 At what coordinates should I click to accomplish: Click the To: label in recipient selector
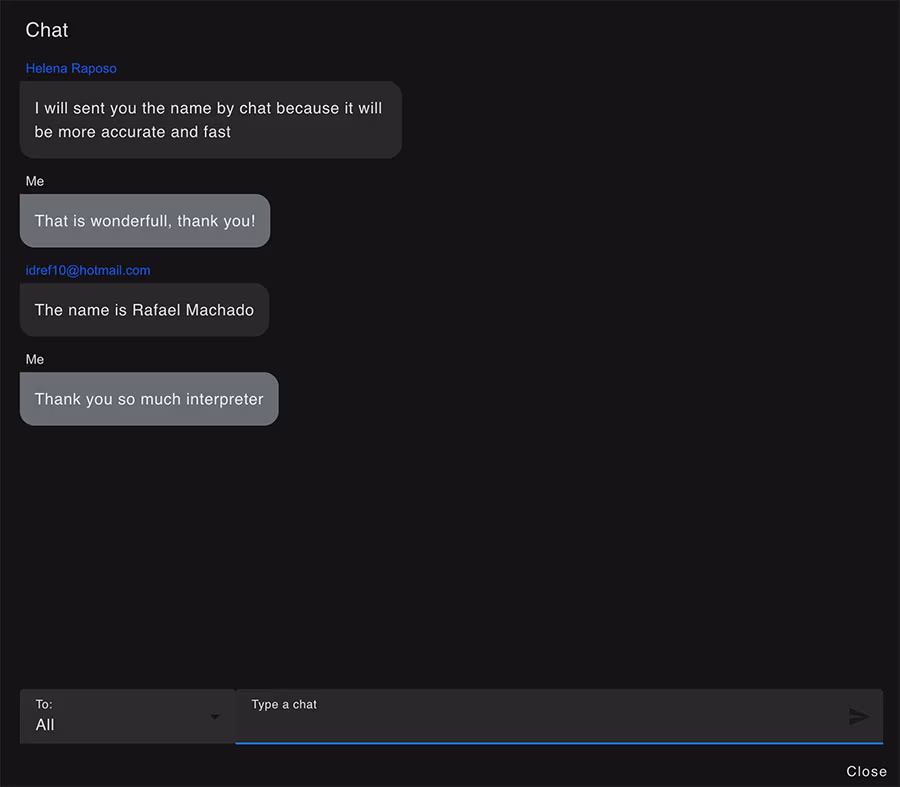pos(44,704)
